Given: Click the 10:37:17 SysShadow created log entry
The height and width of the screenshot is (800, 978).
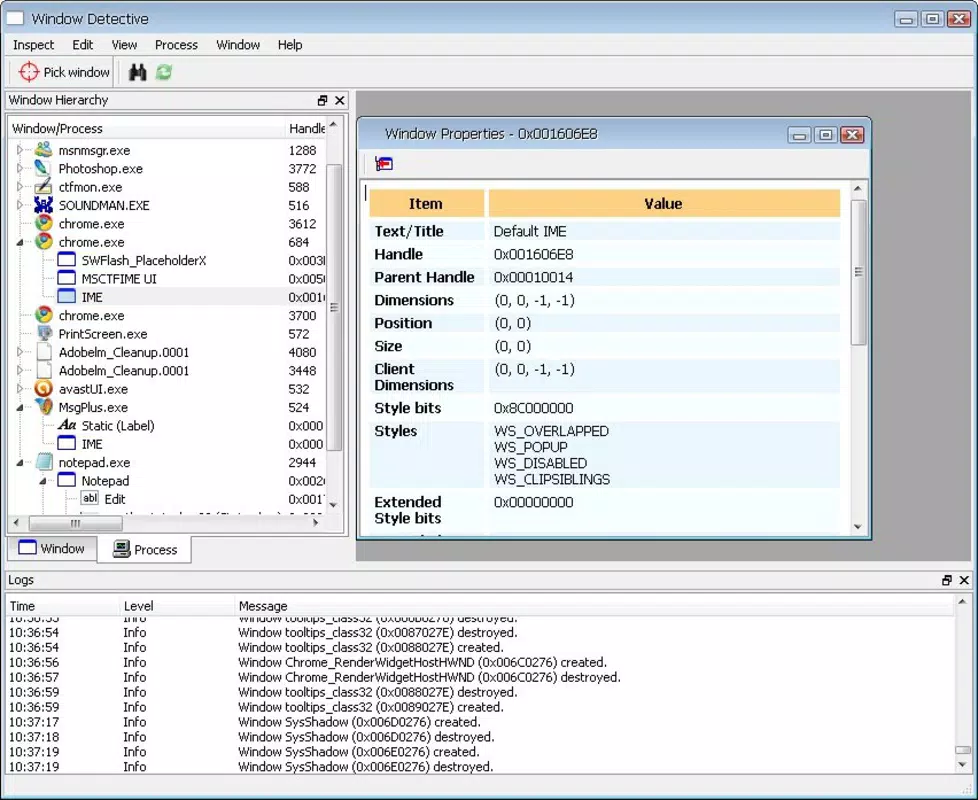Looking at the screenshot, I should [480, 722].
